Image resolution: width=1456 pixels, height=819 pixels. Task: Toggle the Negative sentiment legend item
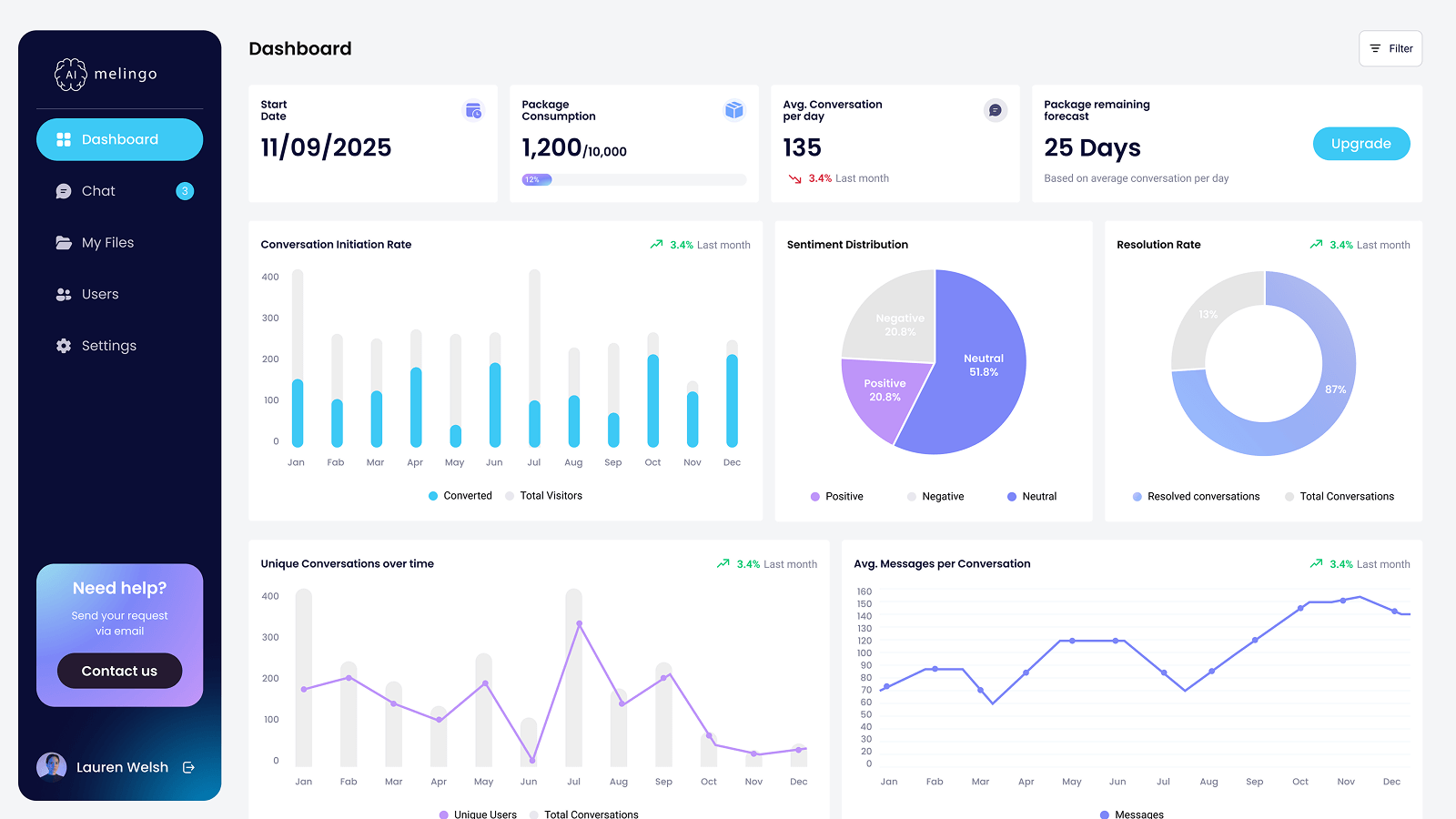[935, 497]
